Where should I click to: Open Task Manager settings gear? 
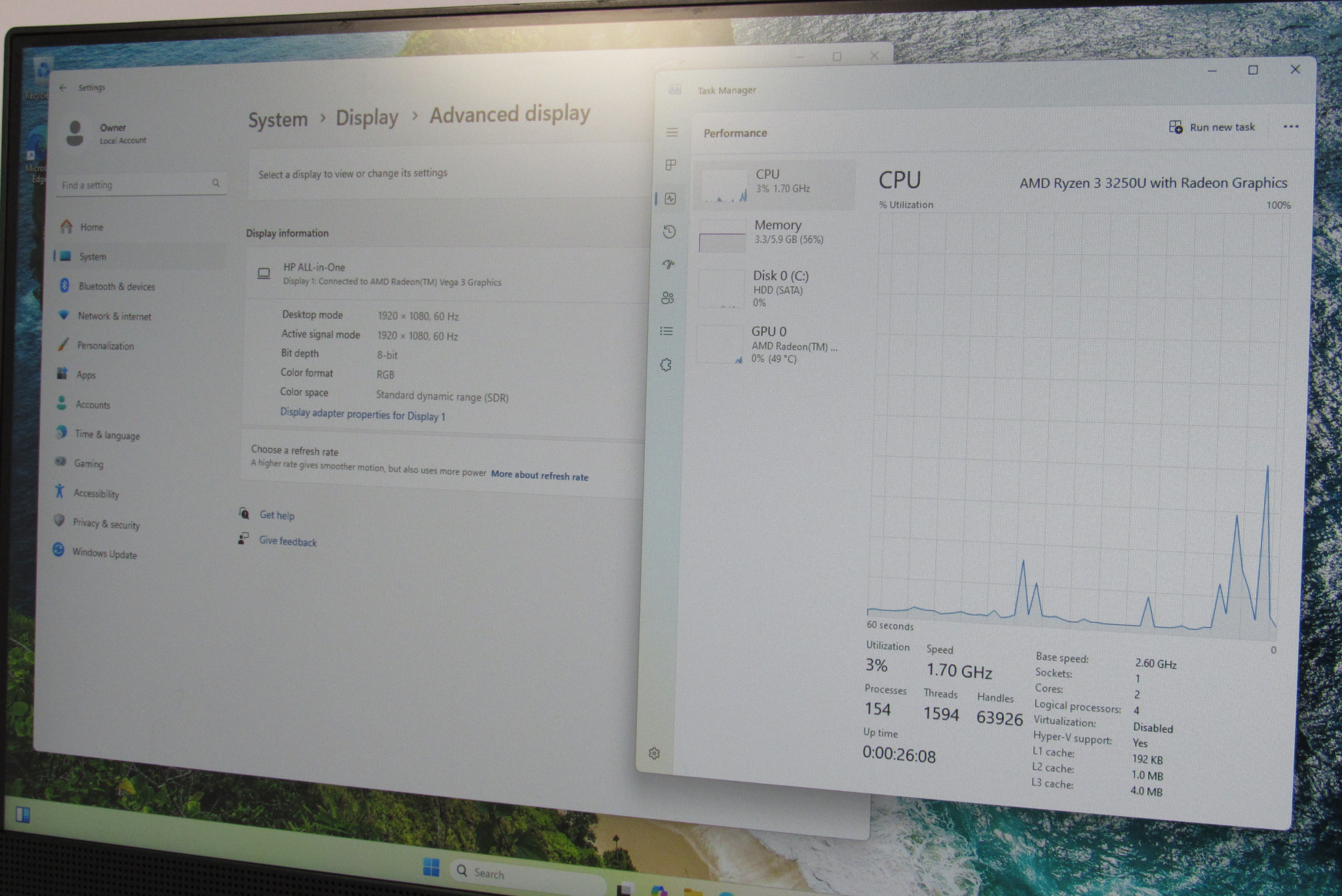pos(654,754)
